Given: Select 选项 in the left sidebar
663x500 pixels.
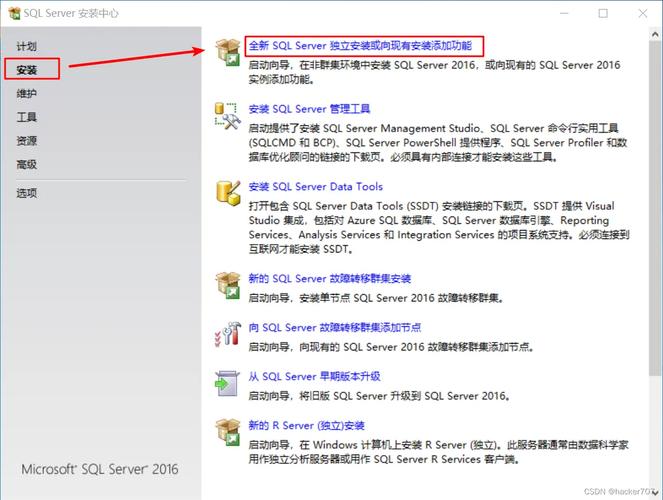Looking at the screenshot, I should (27, 193).
